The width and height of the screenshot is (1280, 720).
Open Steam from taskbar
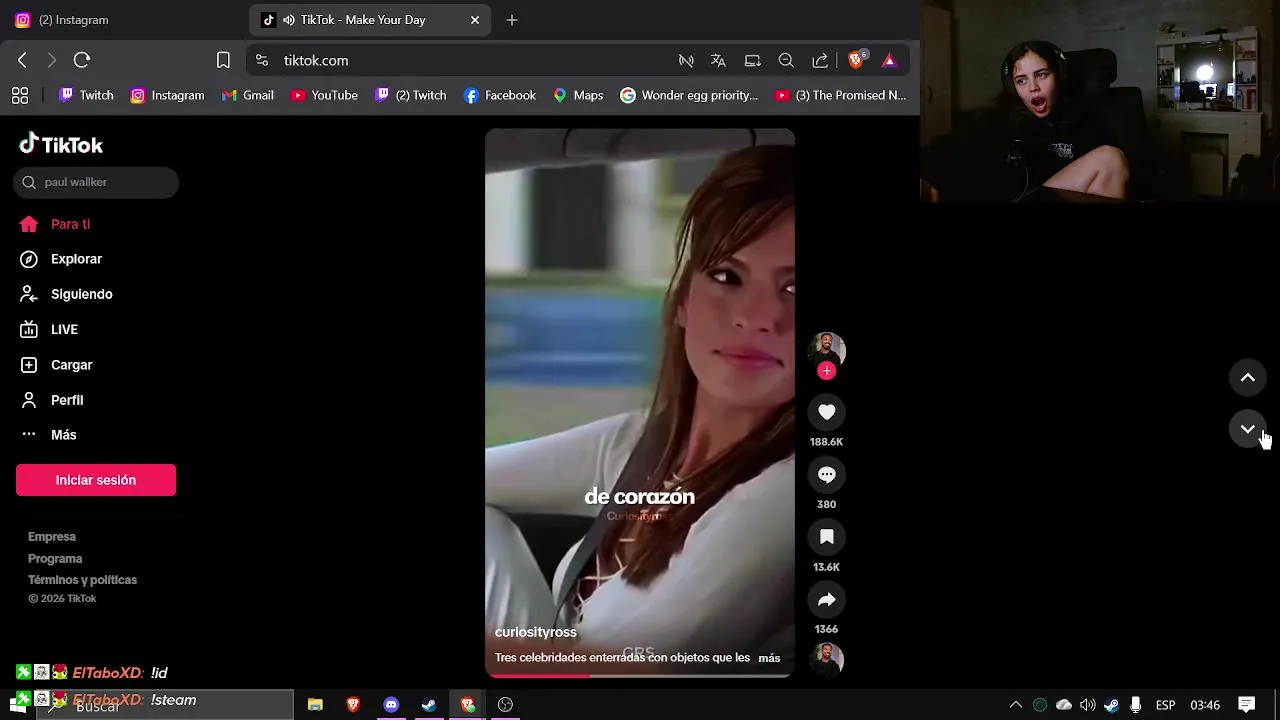coord(429,704)
